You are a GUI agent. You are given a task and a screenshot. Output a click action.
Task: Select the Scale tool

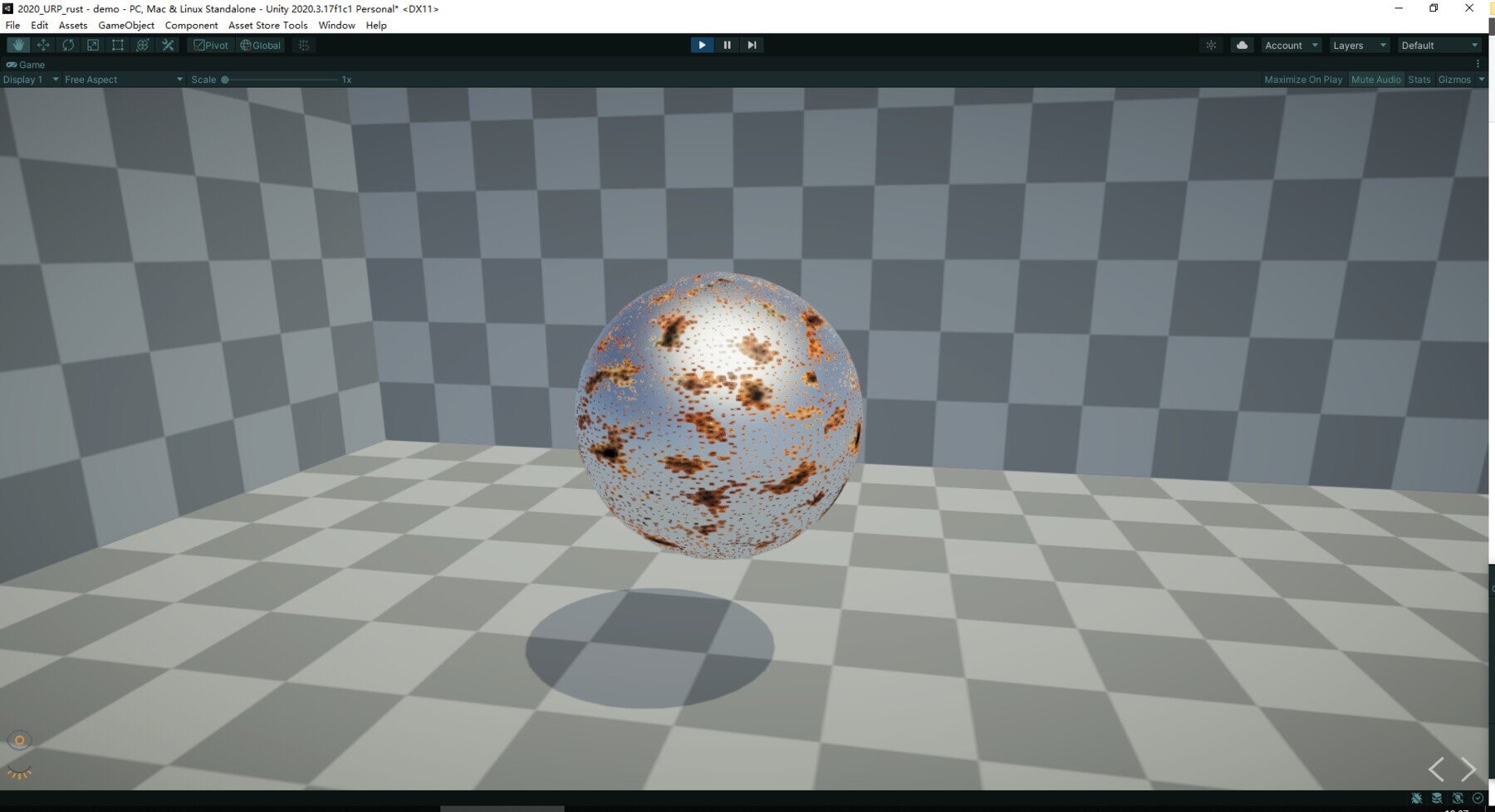click(93, 45)
